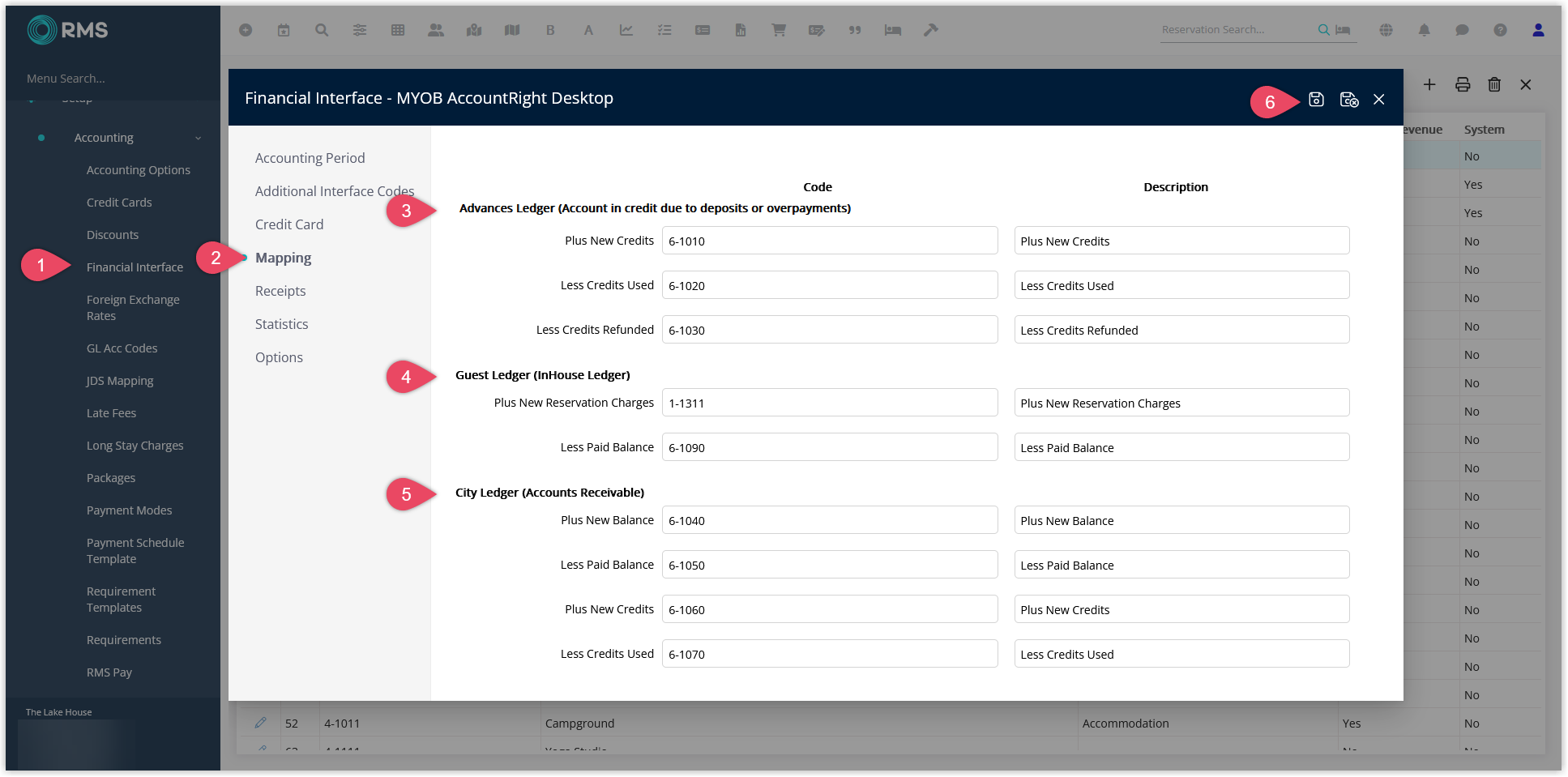Click the add plus icon in top toolbar

[246, 30]
